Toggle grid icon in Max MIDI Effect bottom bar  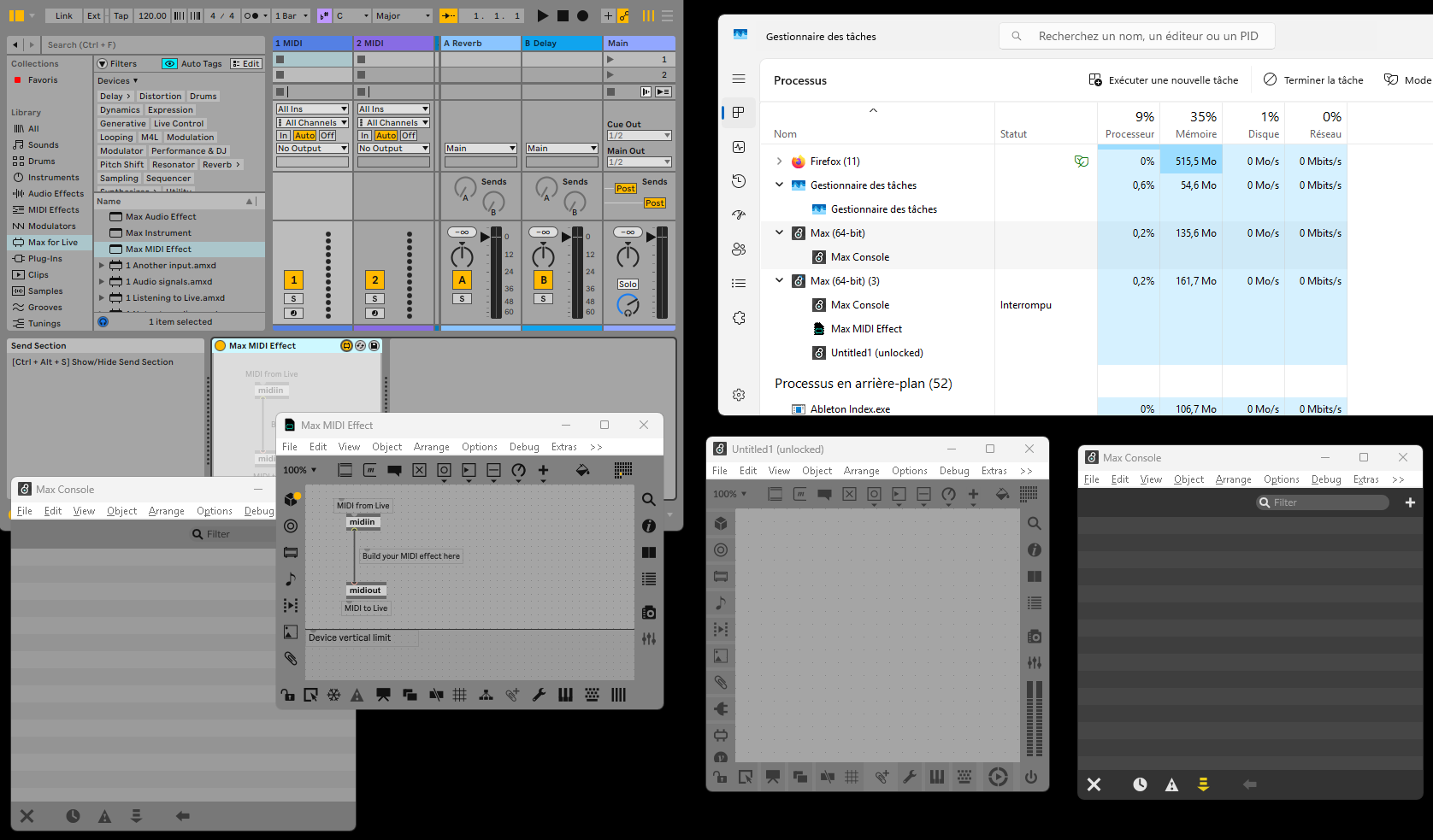(459, 695)
